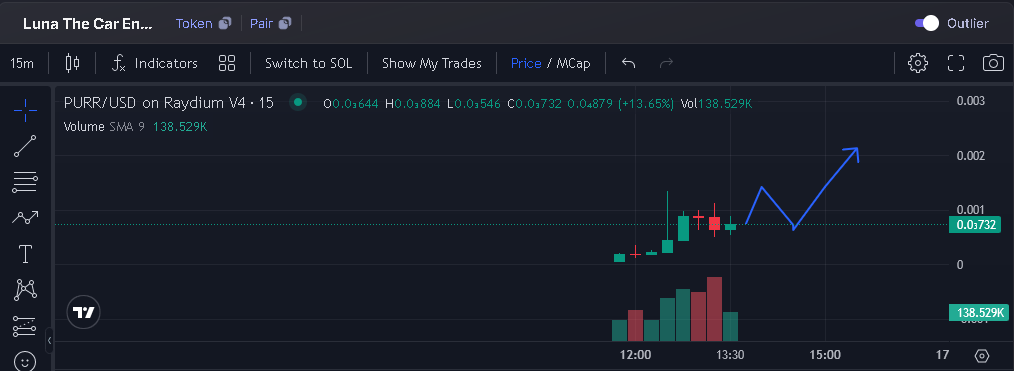1014x371 pixels.
Task: Collapse the drawing toolbar arrow
Action: [x=49, y=340]
